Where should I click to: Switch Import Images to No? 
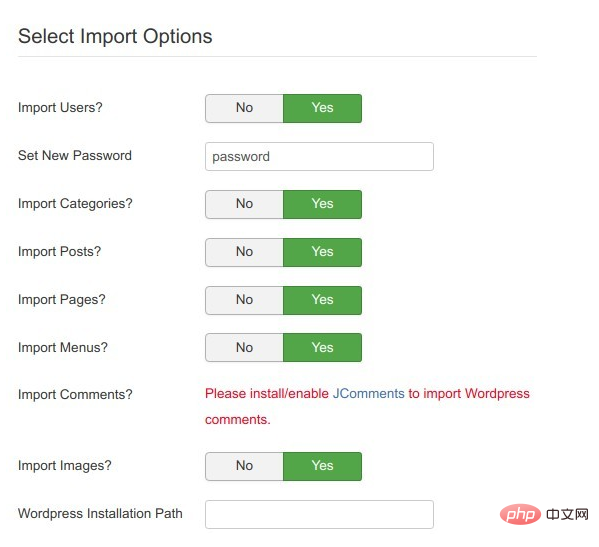(244, 466)
